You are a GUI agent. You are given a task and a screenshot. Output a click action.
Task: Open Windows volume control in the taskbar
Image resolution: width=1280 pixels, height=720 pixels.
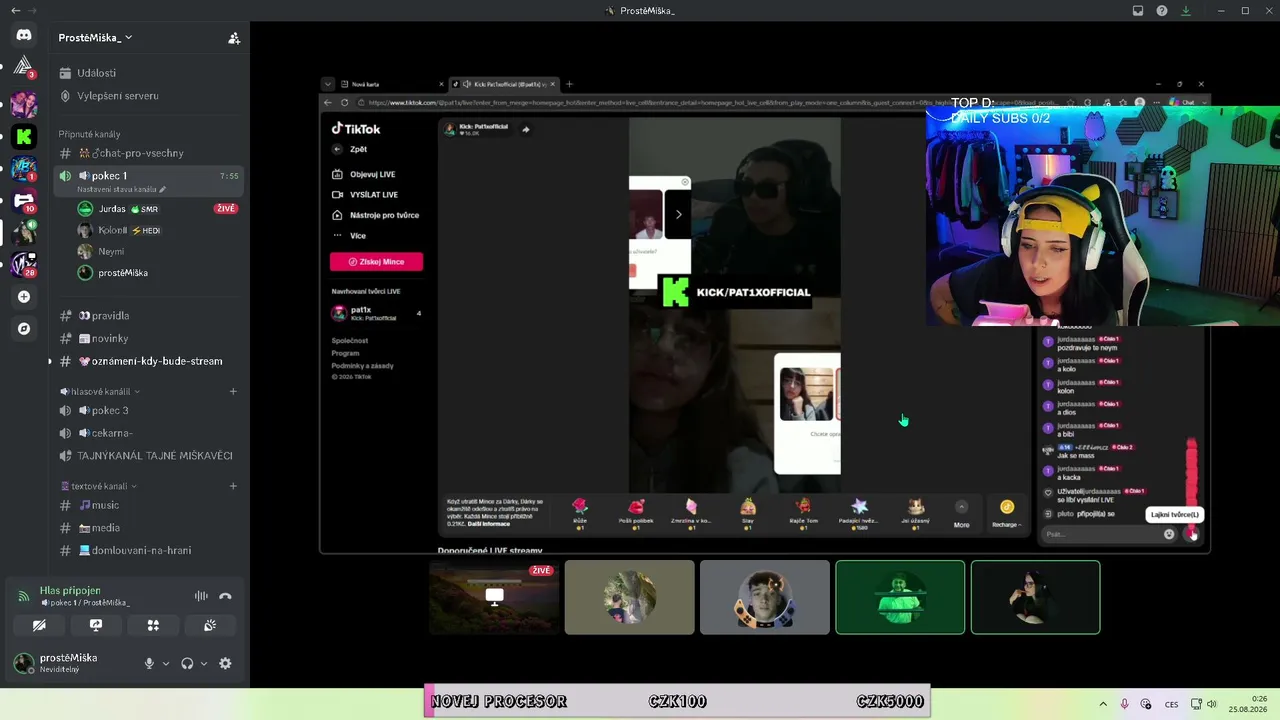tap(1211, 704)
